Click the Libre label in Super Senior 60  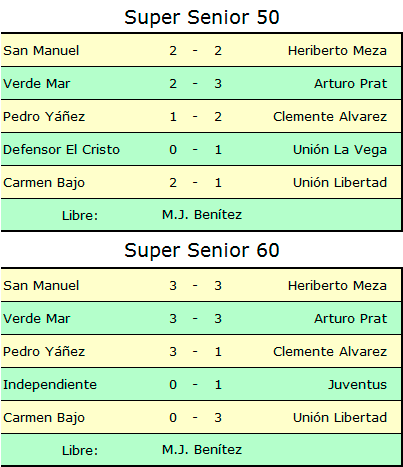pos(80,451)
